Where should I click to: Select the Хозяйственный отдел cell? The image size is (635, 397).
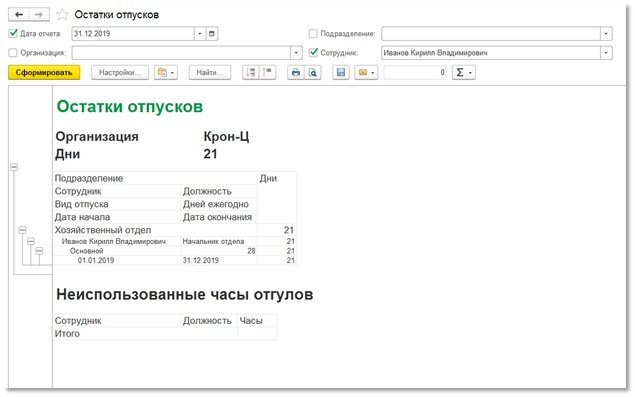coord(156,230)
